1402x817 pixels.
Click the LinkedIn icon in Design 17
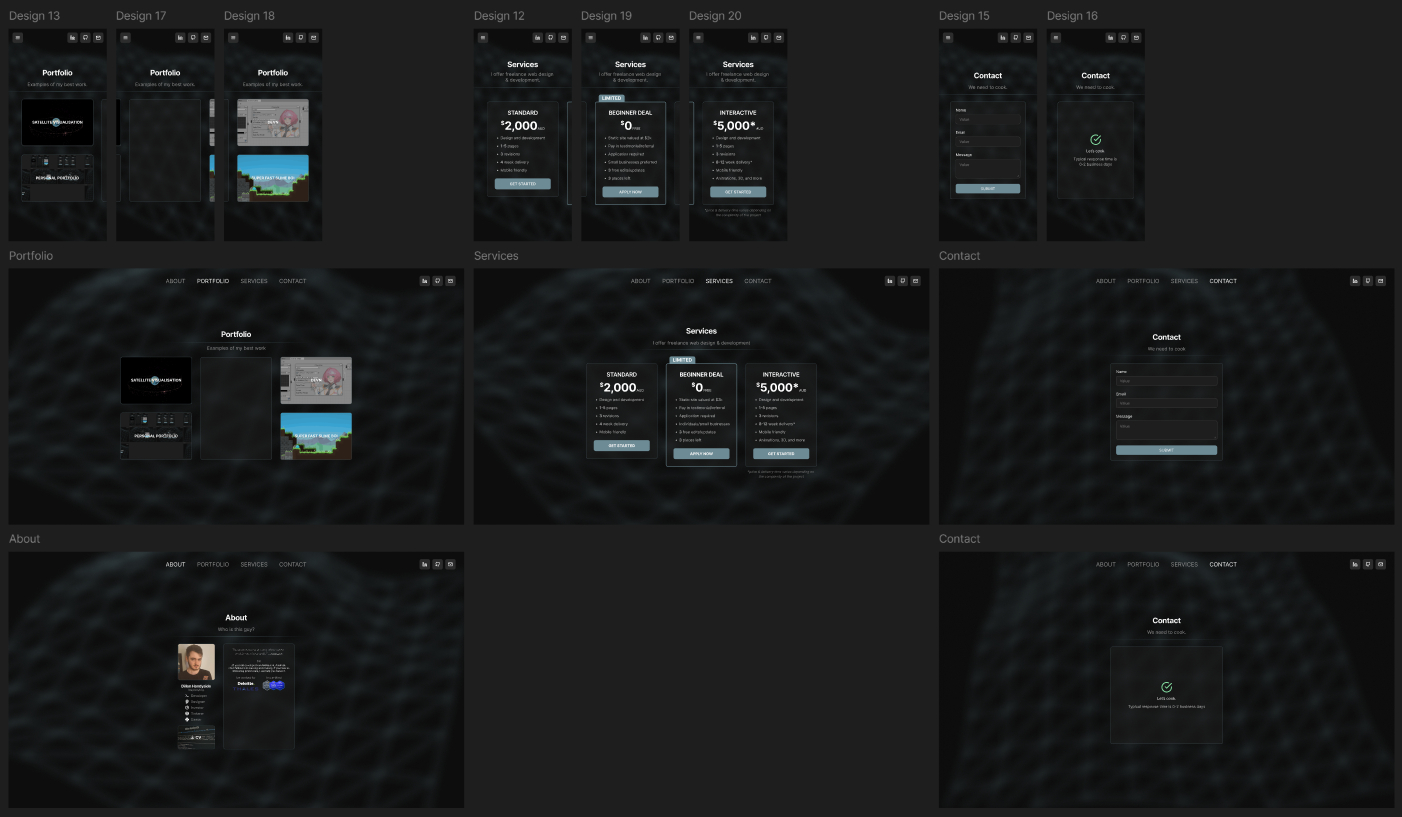point(180,38)
